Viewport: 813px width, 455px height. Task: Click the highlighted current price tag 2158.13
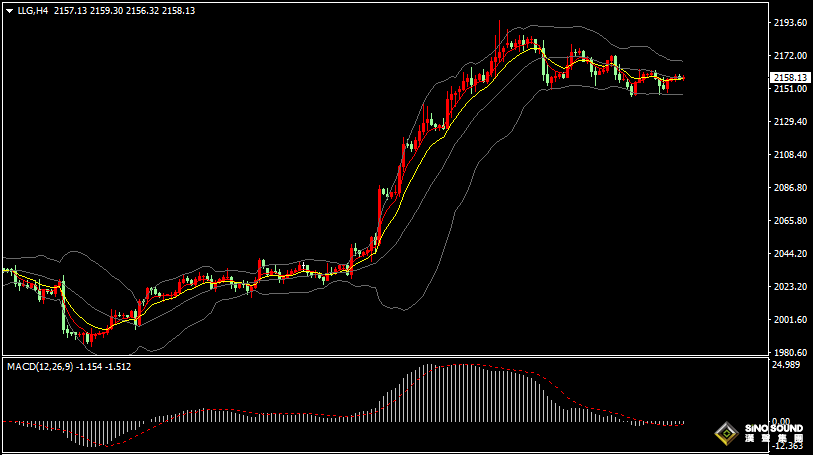[790, 77]
